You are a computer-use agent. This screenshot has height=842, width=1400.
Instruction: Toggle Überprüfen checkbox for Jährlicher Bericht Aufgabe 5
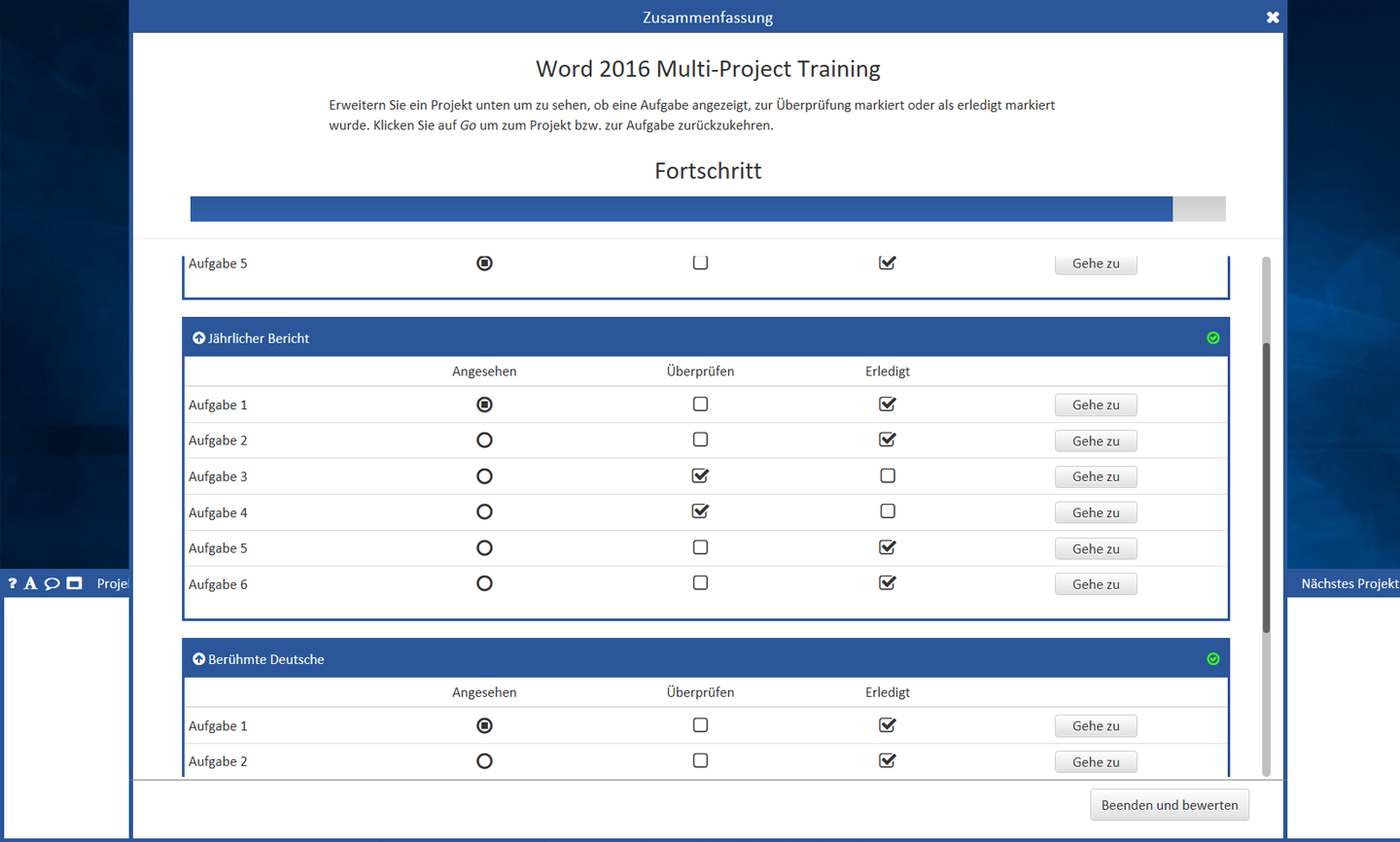pyautogui.click(x=700, y=547)
